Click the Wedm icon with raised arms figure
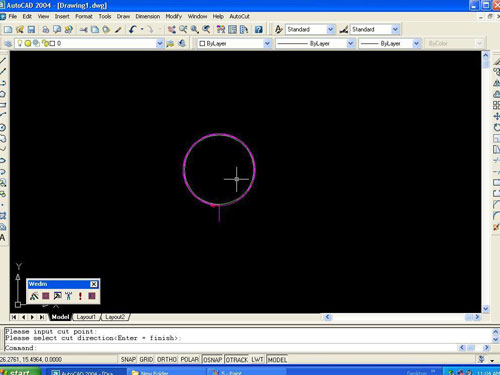Image resolution: width=500 pixels, height=375 pixels. tap(69, 296)
